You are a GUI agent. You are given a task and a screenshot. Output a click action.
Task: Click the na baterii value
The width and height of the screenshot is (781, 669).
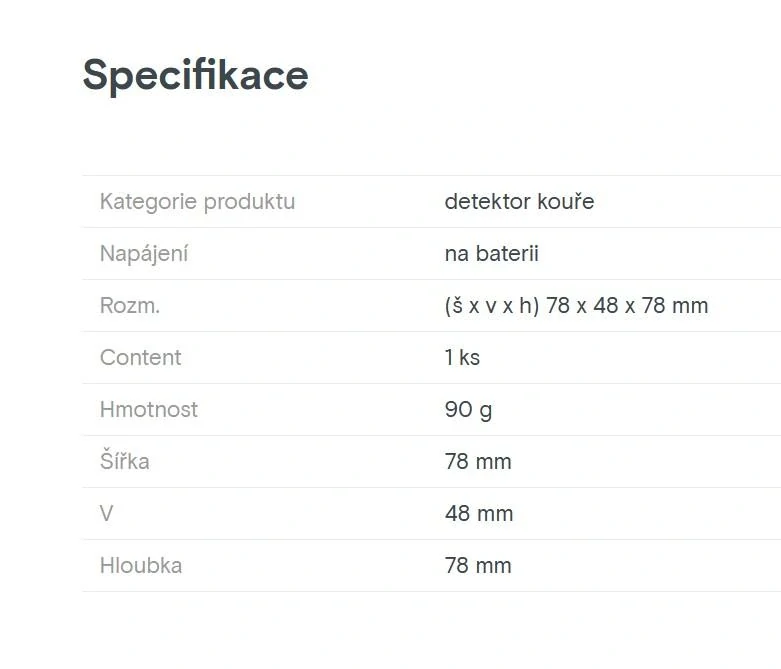491,254
